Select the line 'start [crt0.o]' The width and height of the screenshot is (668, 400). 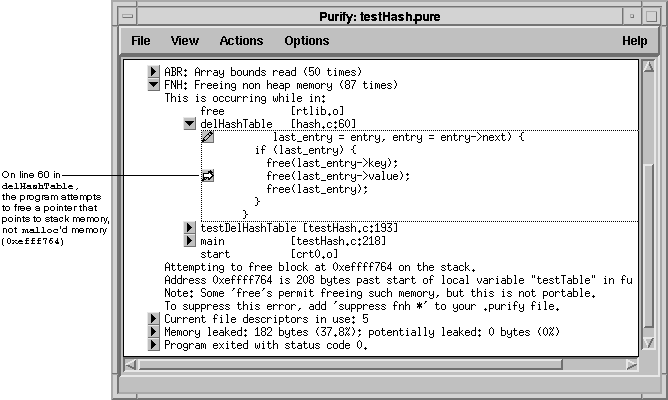(269, 254)
